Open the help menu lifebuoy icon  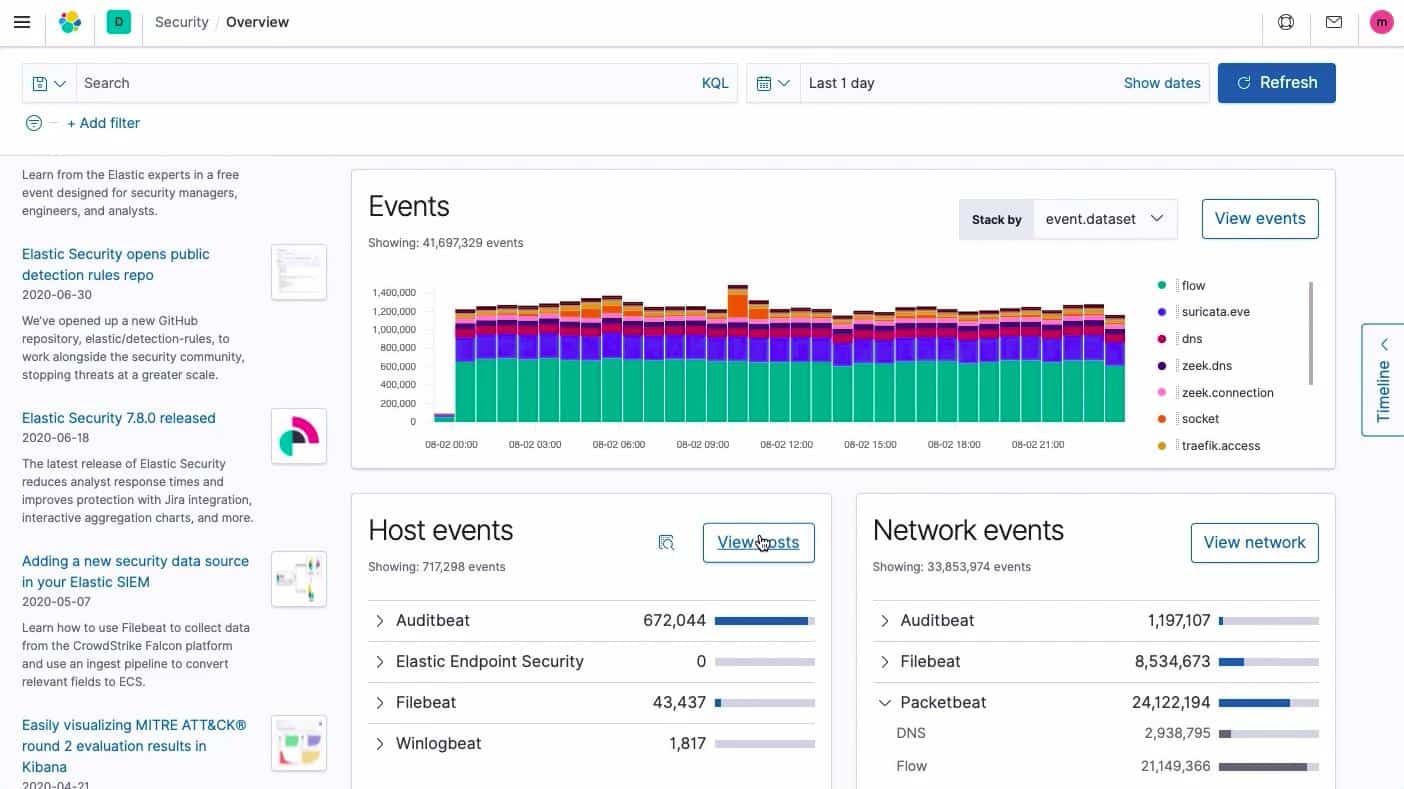1286,22
